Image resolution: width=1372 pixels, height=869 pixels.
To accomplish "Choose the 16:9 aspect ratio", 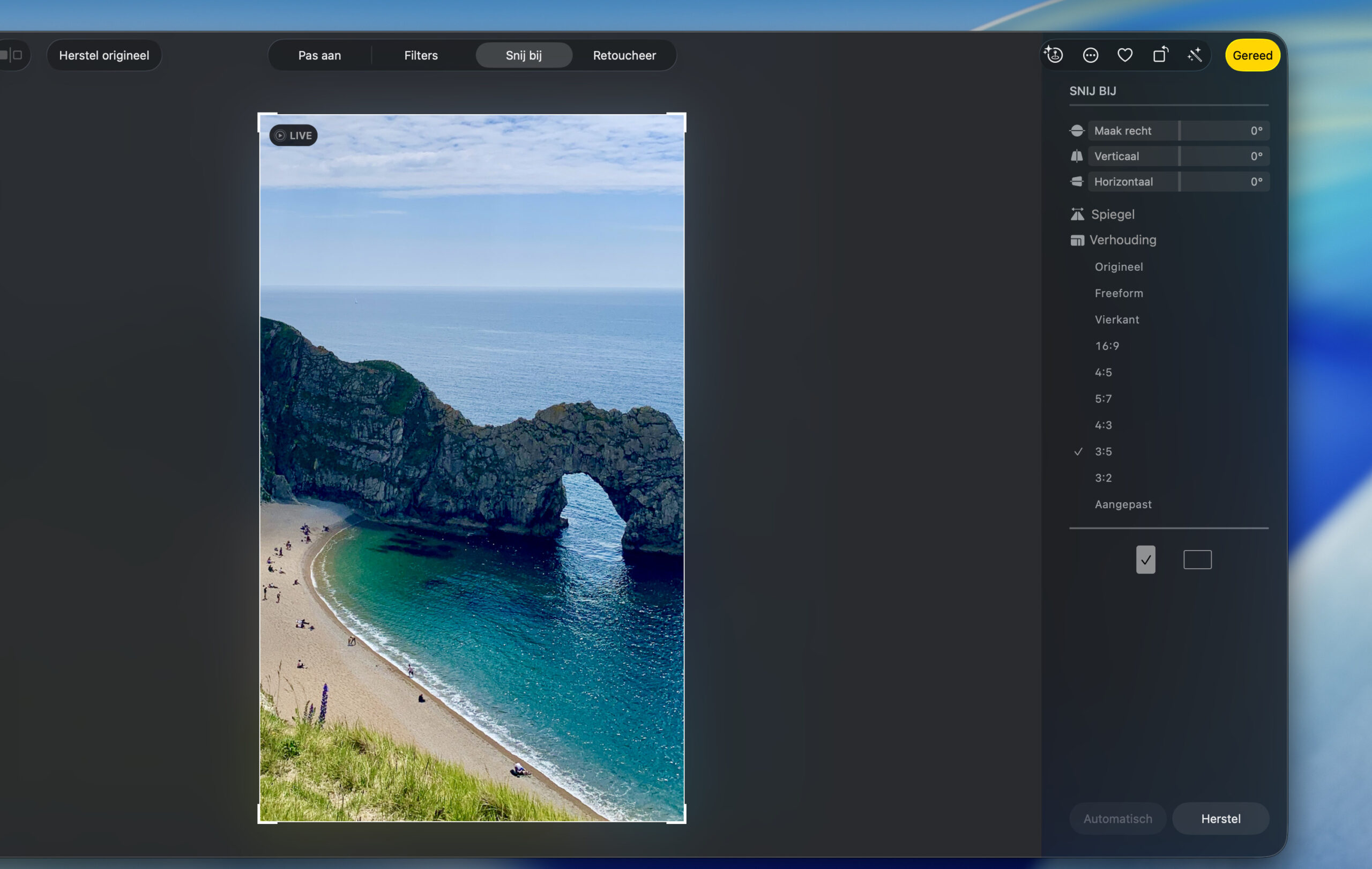I will coord(1107,346).
